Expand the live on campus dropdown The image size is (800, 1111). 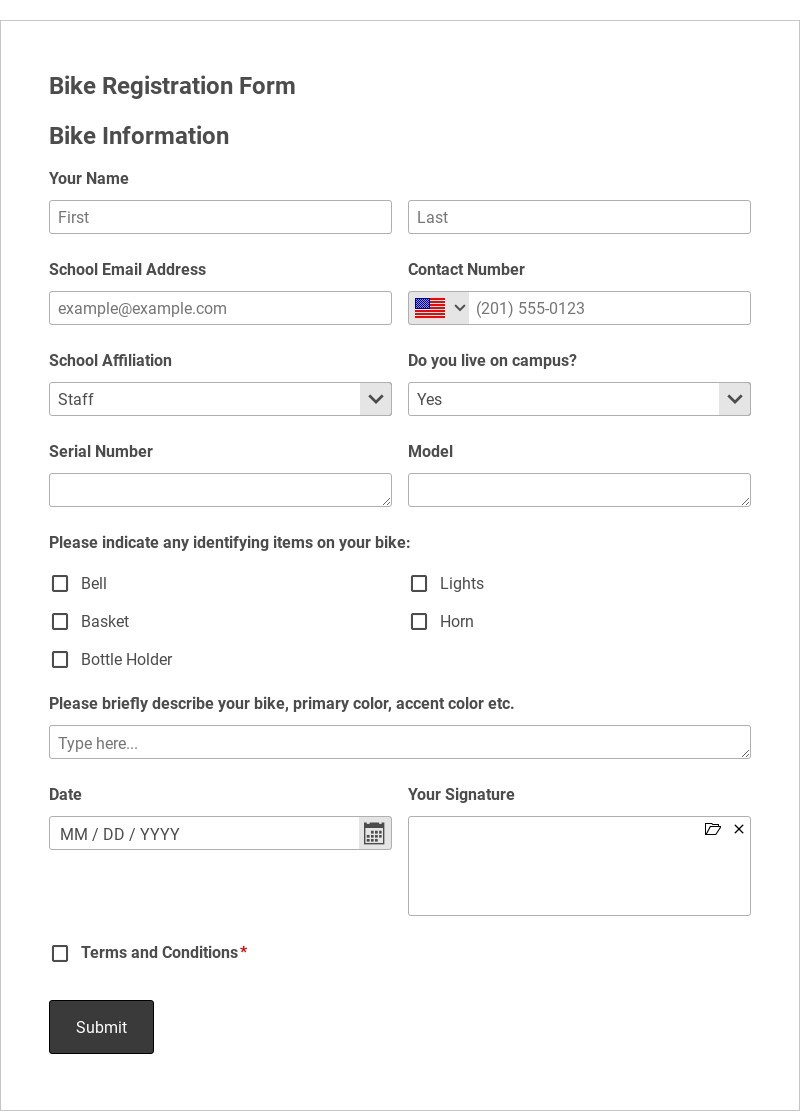coord(579,399)
